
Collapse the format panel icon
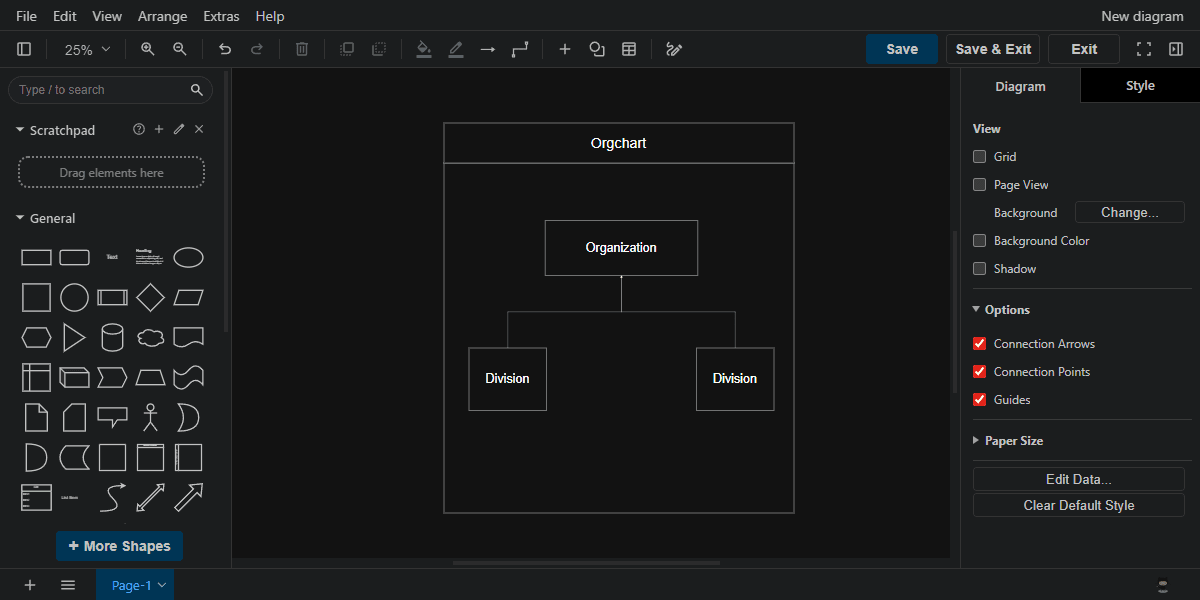1176,49
